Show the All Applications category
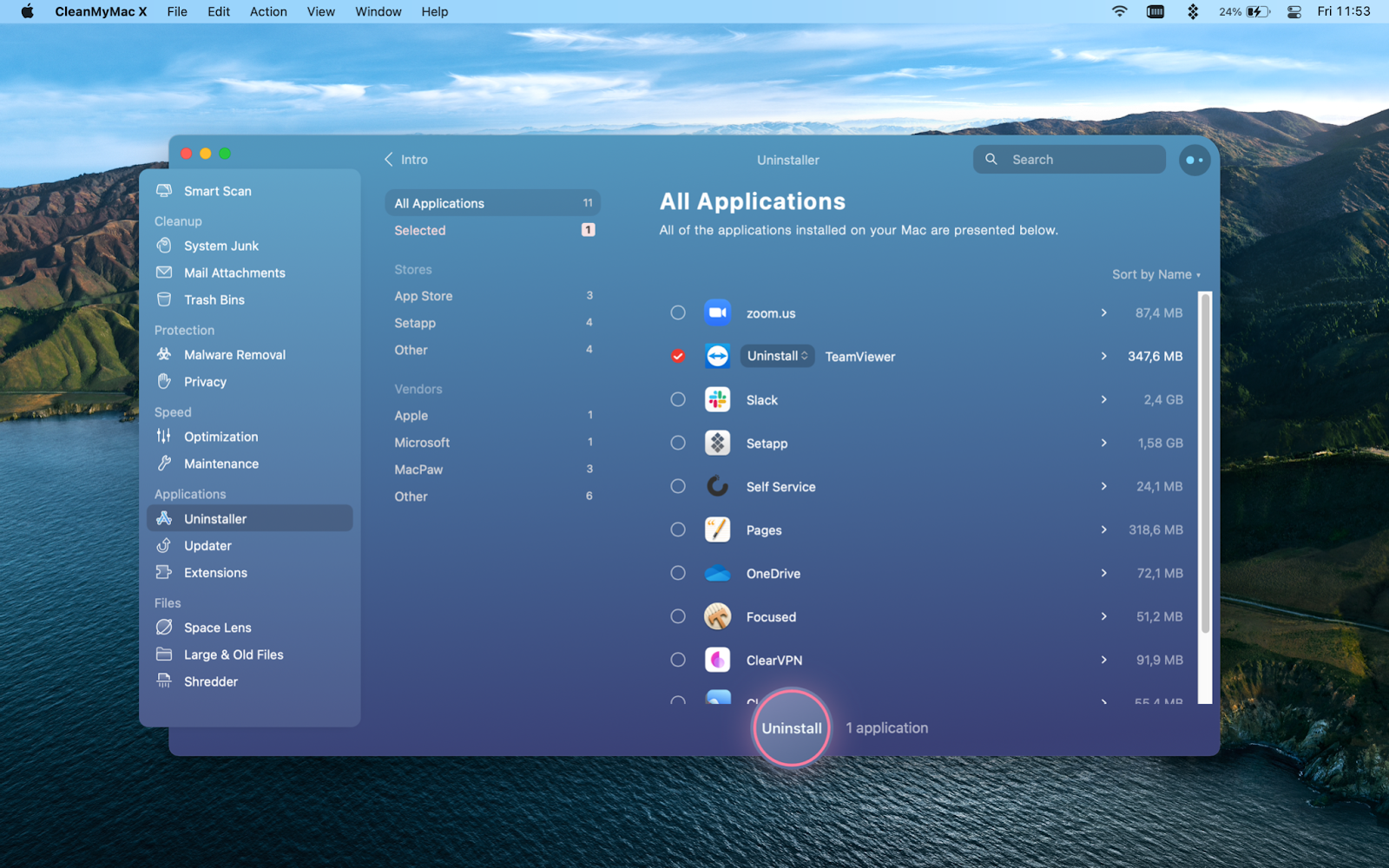Image resolution: width=1389 pixels, height=868 pixels. point(493,203)
